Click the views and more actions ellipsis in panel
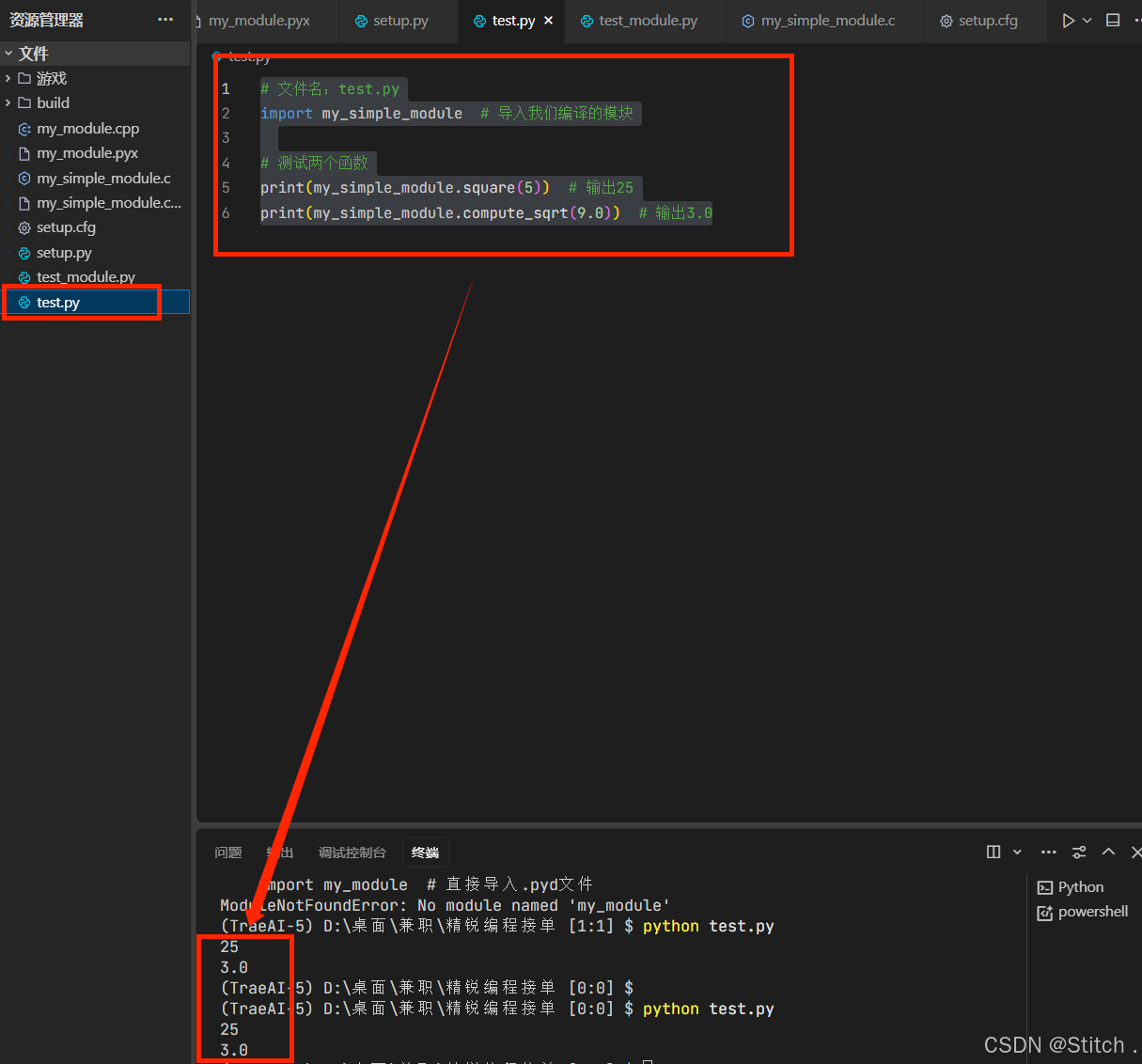 point(1048,852)
